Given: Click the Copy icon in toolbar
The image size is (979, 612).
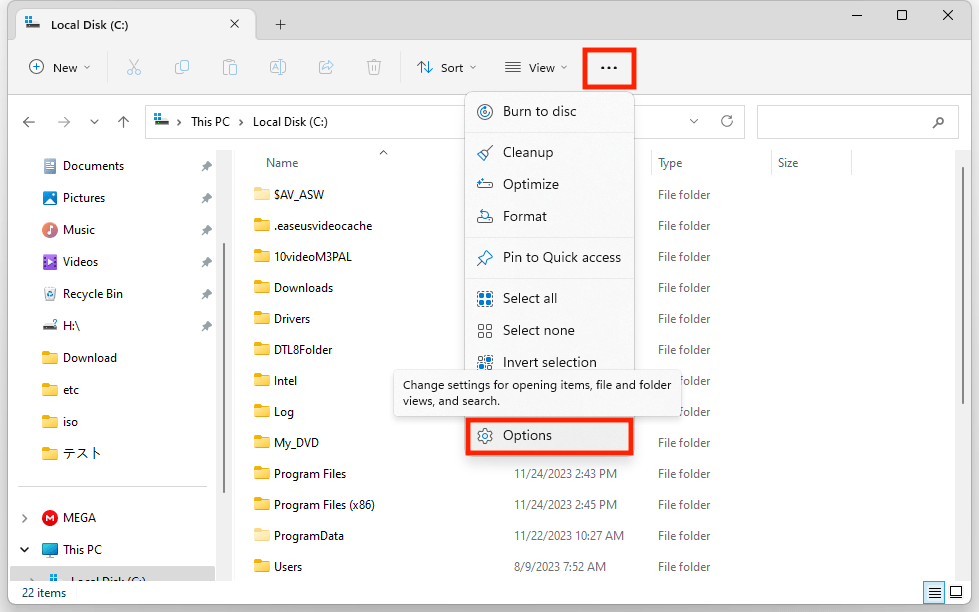Looking at the screenshot, I should [x=182, y=67].
